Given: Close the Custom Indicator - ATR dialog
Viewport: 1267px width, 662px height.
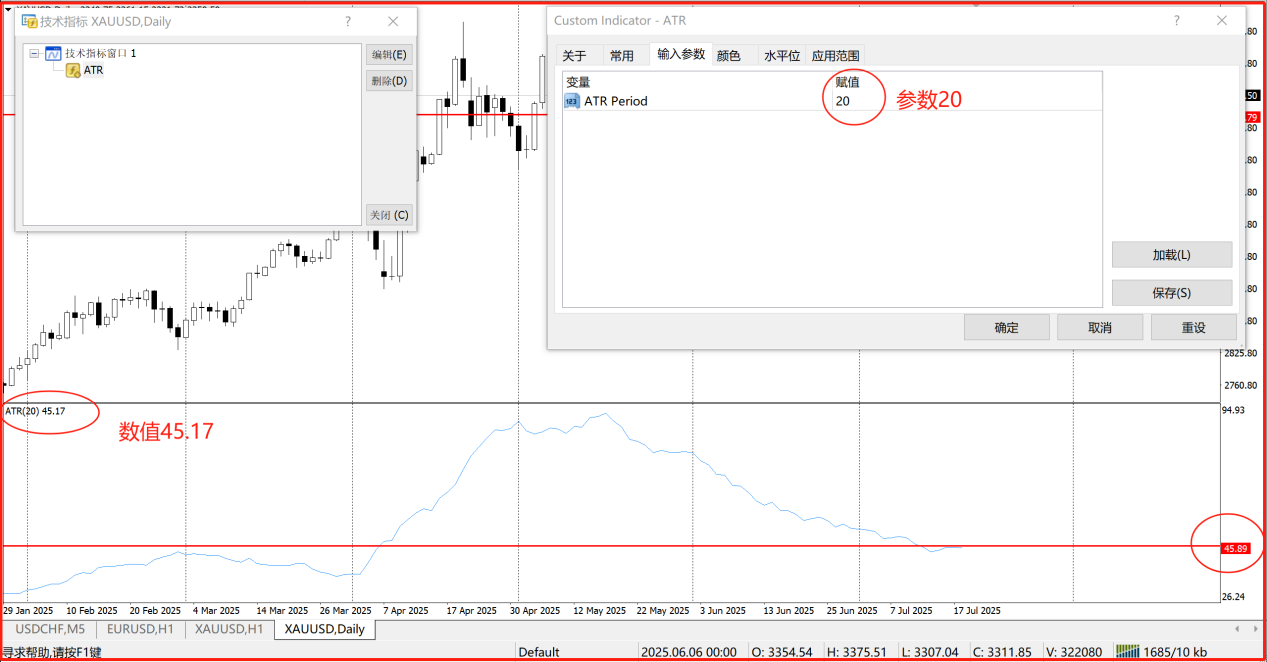Looking at the screenshot, I should pos(1222,20).
